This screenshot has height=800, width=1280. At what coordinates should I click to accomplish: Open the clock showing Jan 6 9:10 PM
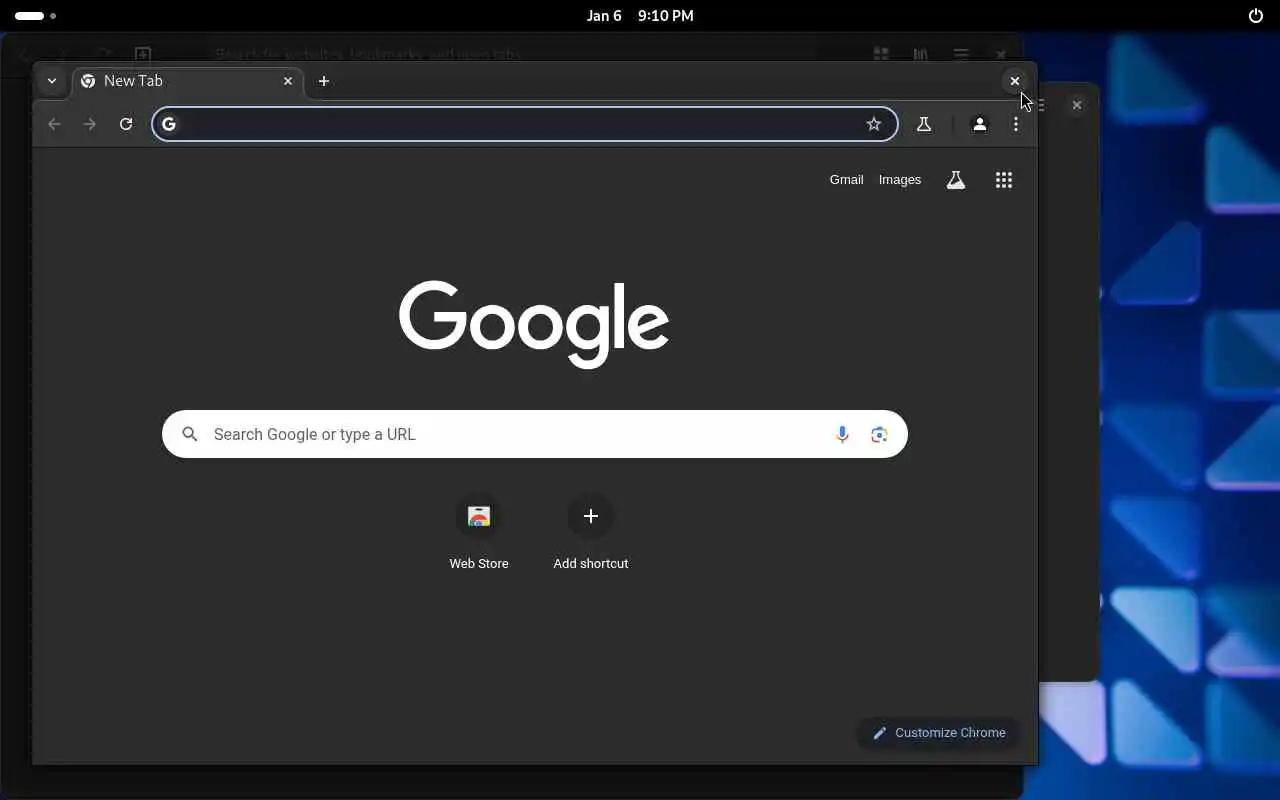[640, 16]
